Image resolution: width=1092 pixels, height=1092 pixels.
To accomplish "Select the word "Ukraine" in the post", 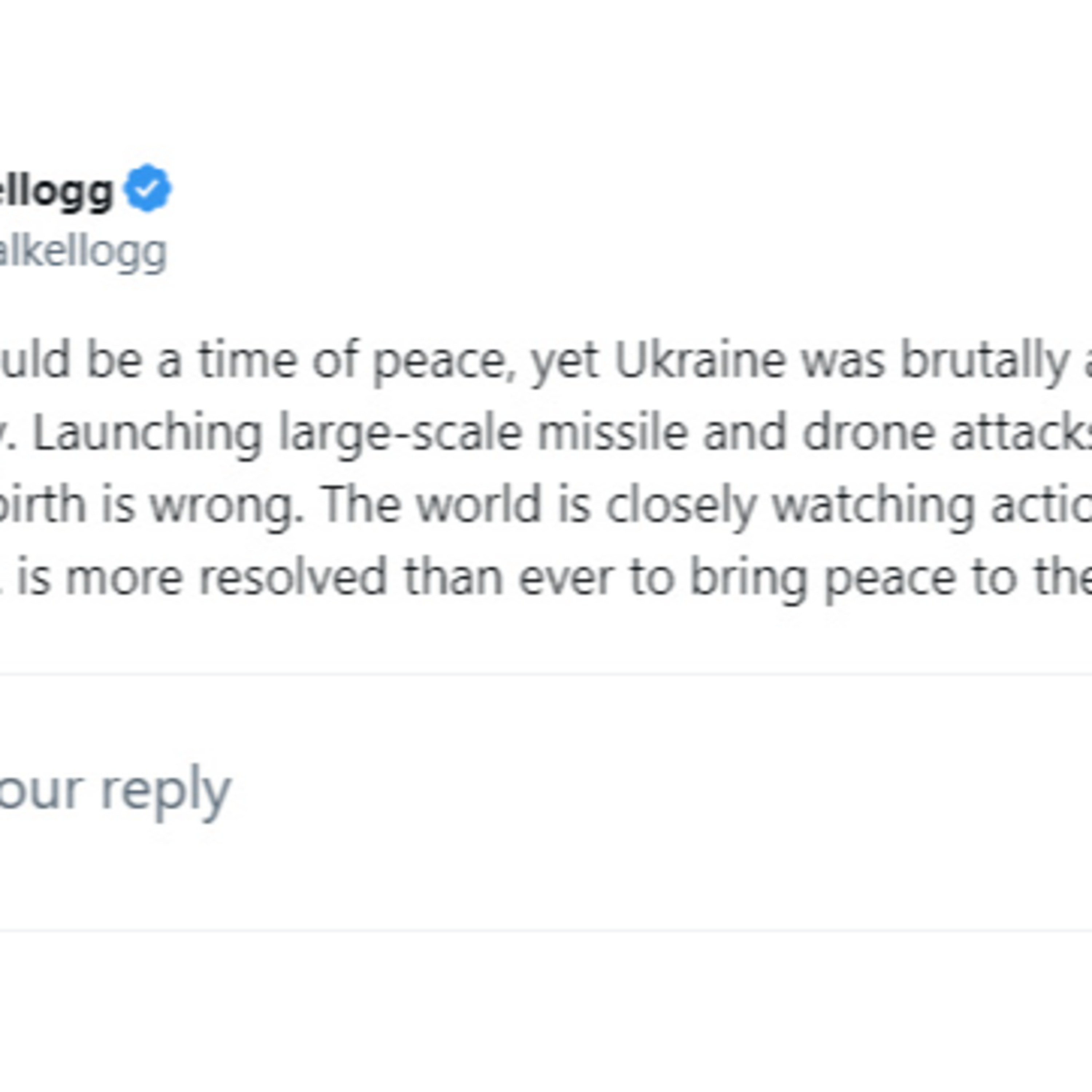I will [699, 360].
